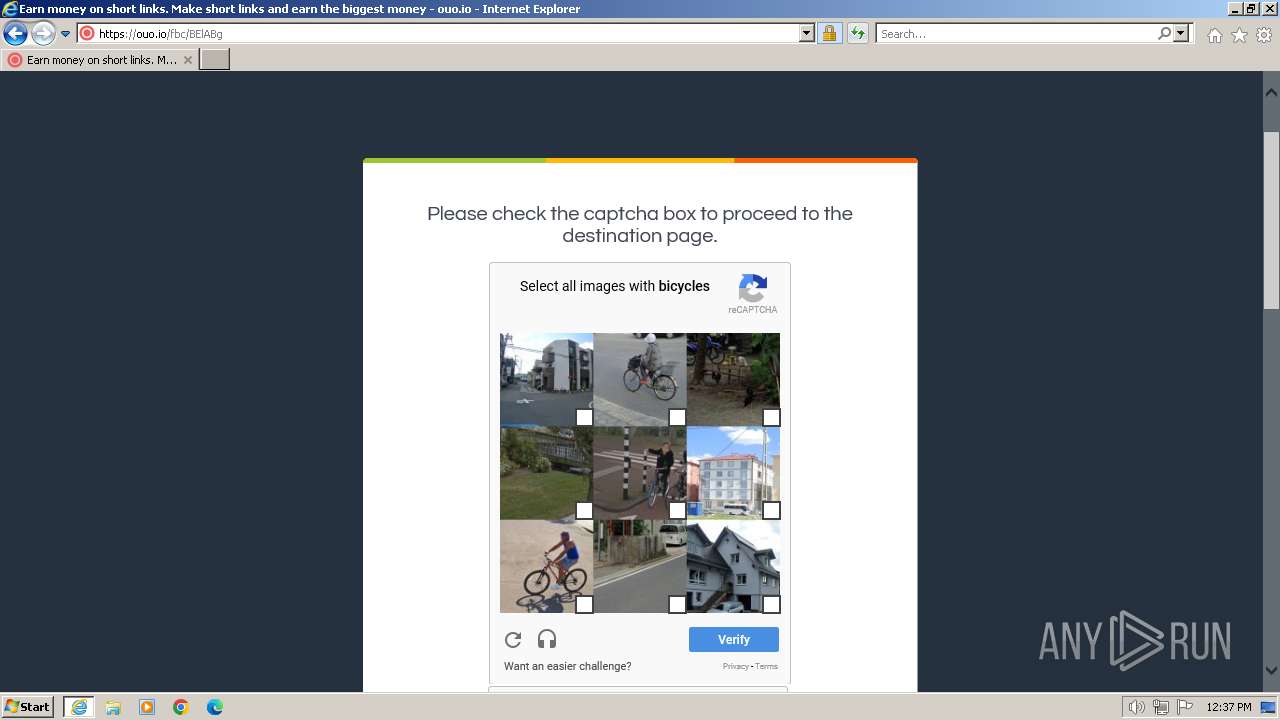Click the ouo.io address bar URL
The height and width of the screenshot is (720, 1280).
pos(160,34)
